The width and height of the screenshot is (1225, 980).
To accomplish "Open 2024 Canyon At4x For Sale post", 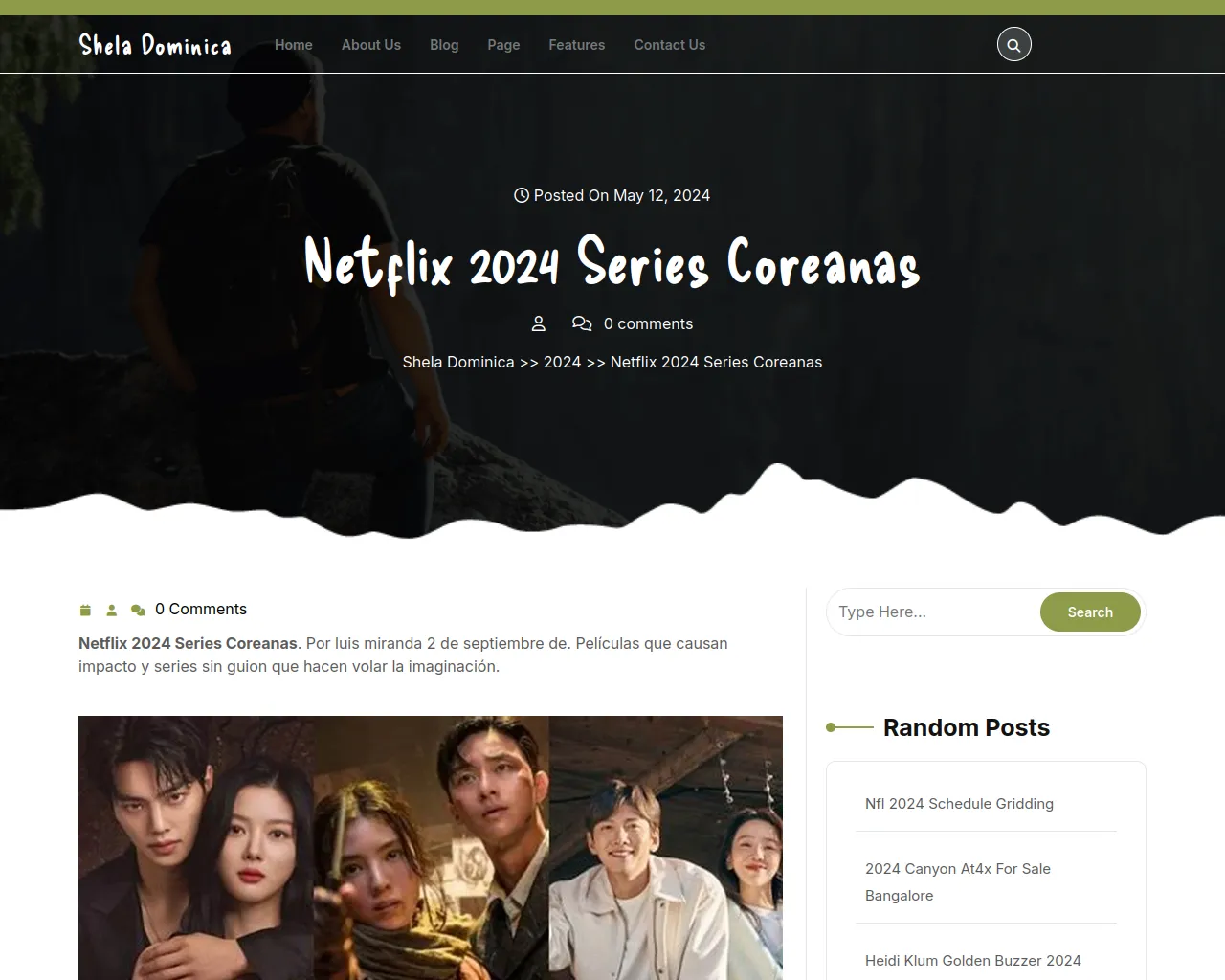I will pos(958,882).
